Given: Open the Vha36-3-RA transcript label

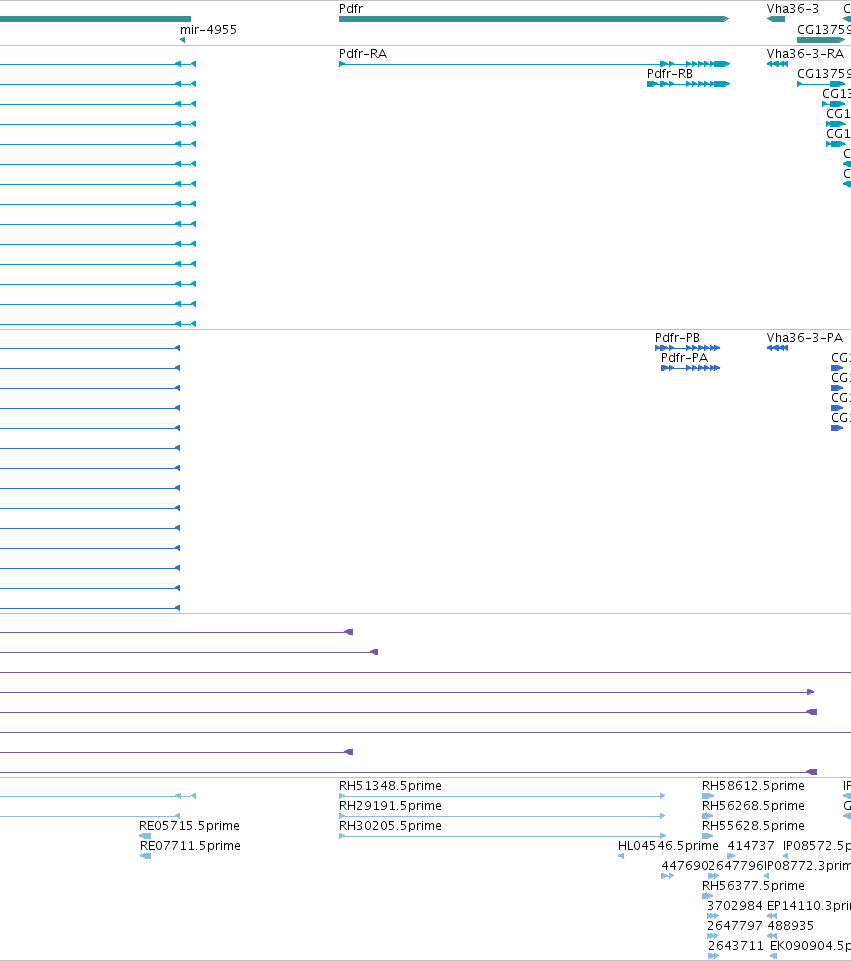Looking at the screenshot, I should pyautogui.click(x=805, y=53).
